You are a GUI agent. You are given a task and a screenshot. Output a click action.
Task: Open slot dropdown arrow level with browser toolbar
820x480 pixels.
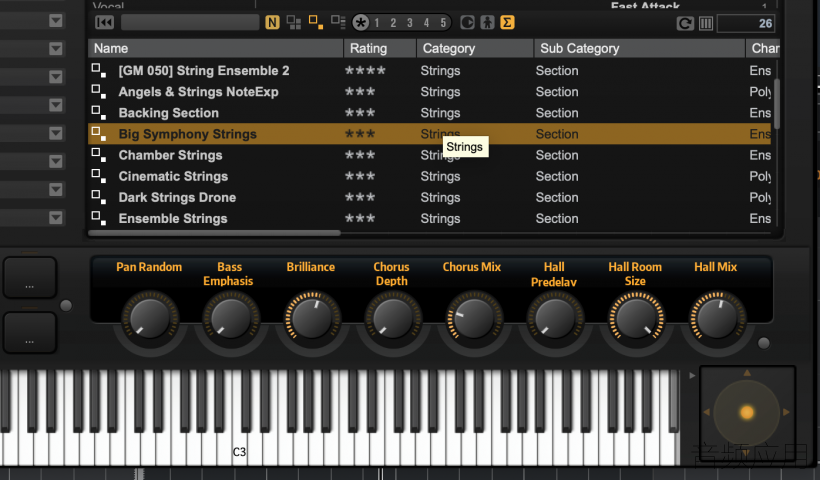(55, 20)
